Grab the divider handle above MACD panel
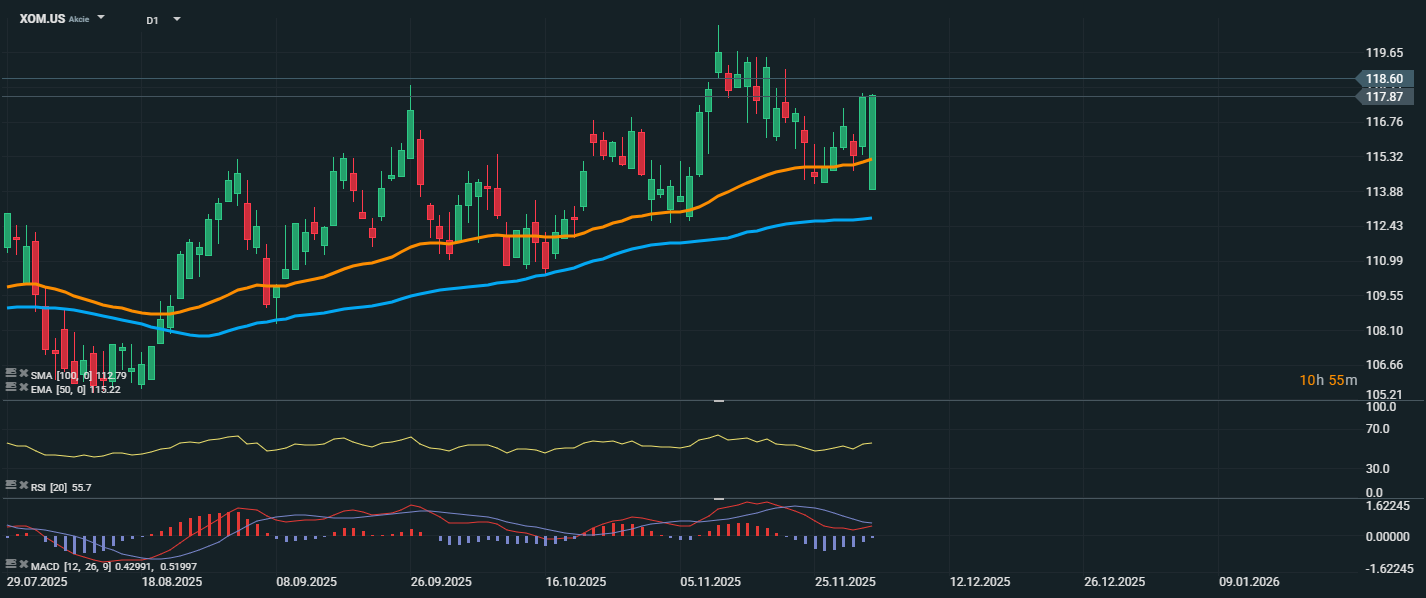 coord(717,498)
